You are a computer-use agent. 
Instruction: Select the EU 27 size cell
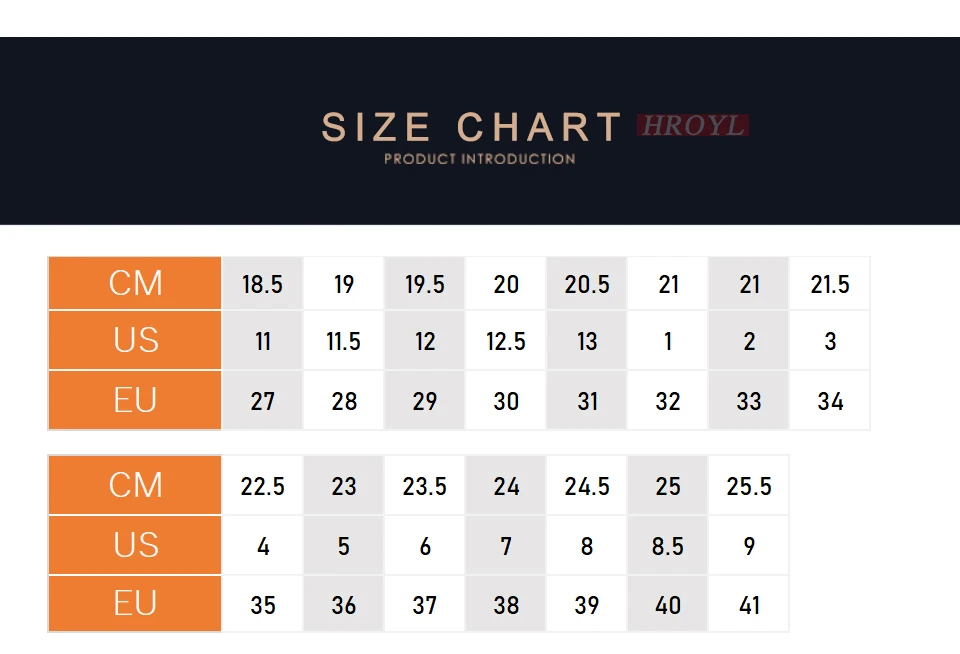click(x=262, y=400)
